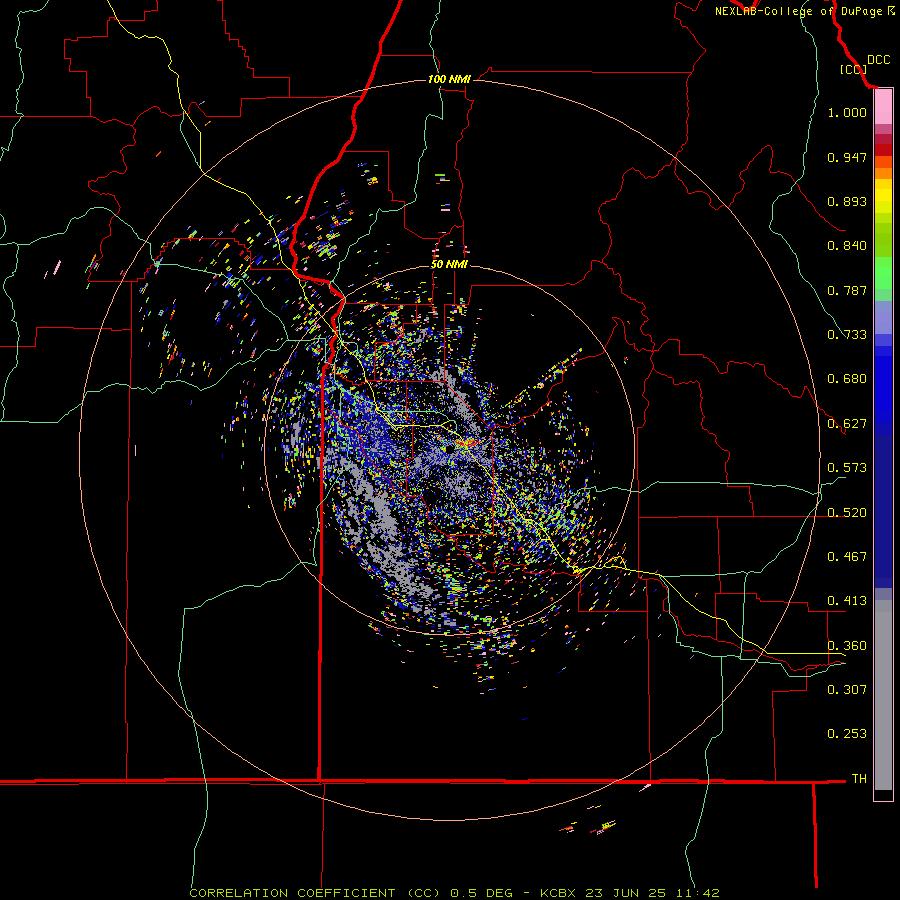Click the 0.733 scale value

click(847, 335)
